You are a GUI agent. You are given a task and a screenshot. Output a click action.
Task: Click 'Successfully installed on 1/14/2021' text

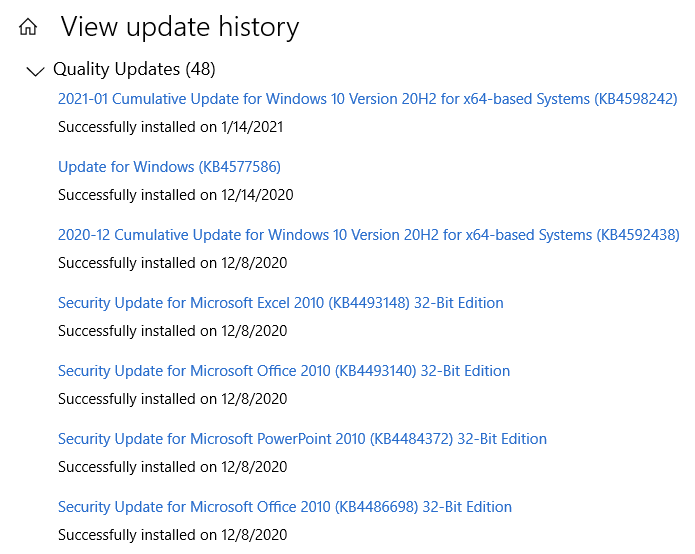(x=171, y=127)
